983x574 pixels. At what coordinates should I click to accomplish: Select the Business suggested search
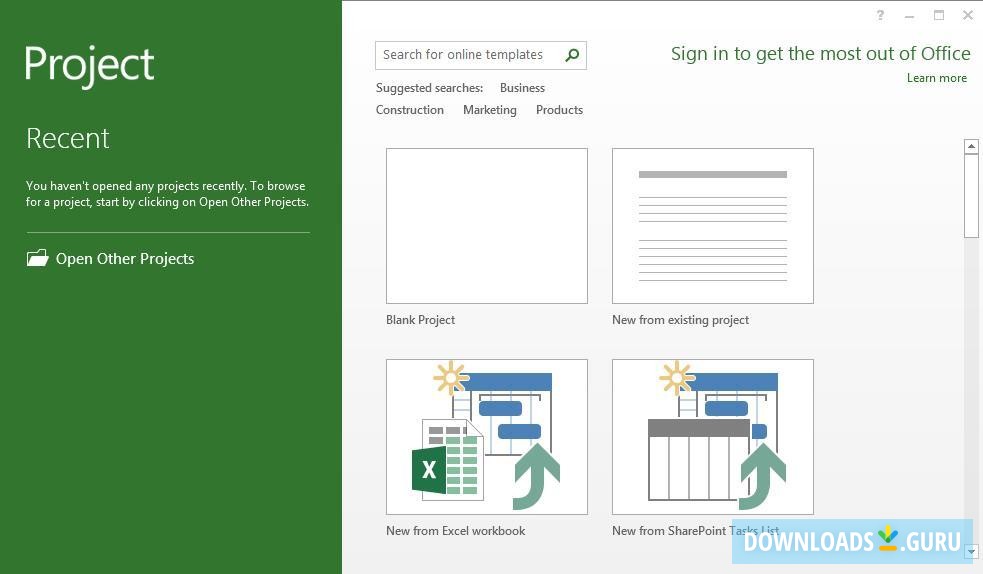point(522,88)
